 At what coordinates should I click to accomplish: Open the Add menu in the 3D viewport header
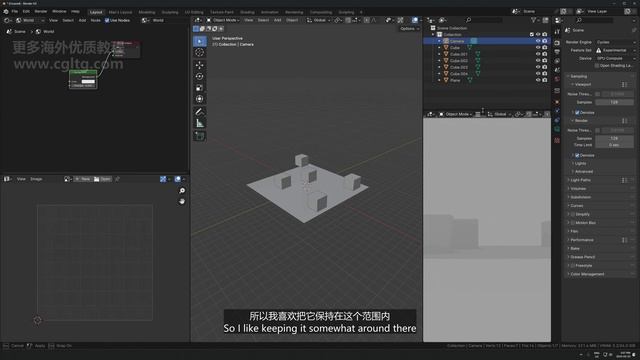pyautogui.click(x=278, y=20)
